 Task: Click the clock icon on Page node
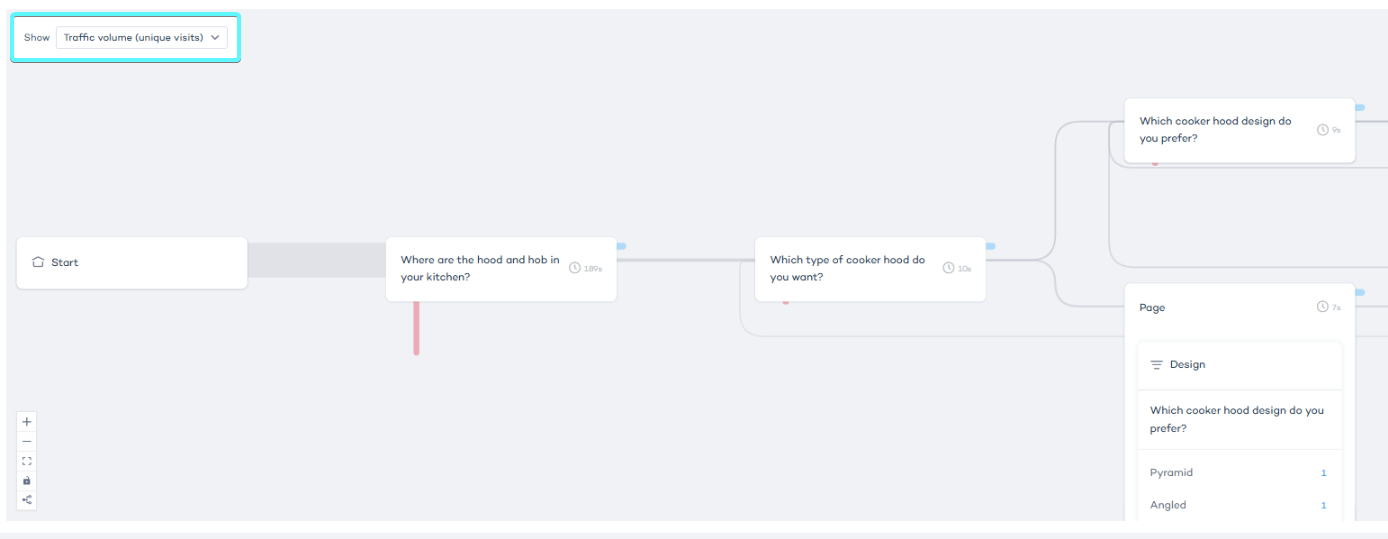click(x=1322, y=307)
